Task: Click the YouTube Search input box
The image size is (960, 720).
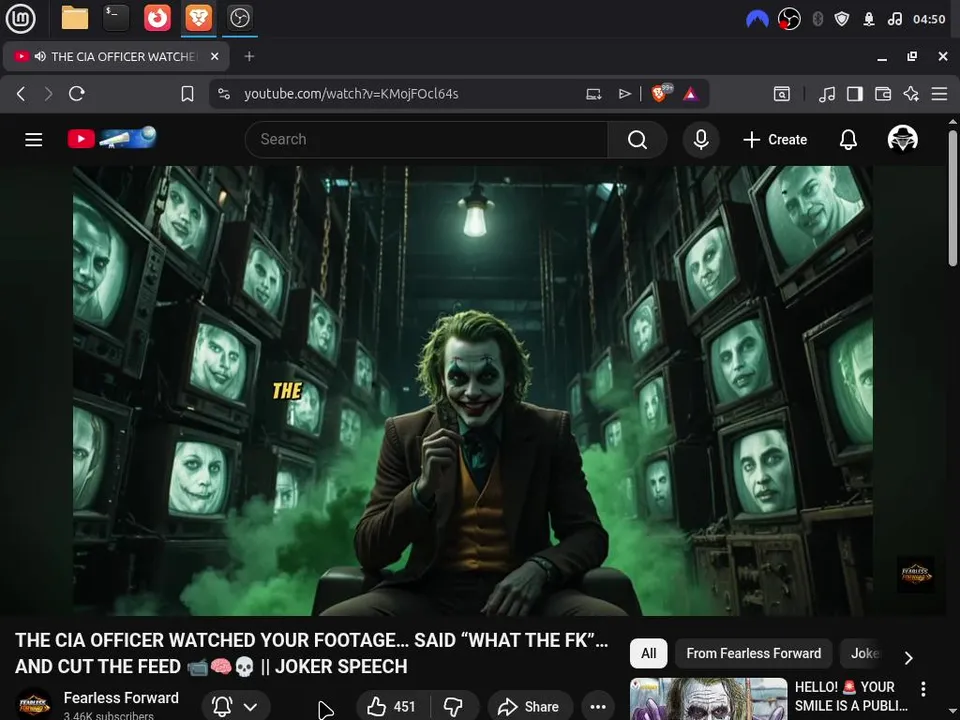Action: point(426,139)
